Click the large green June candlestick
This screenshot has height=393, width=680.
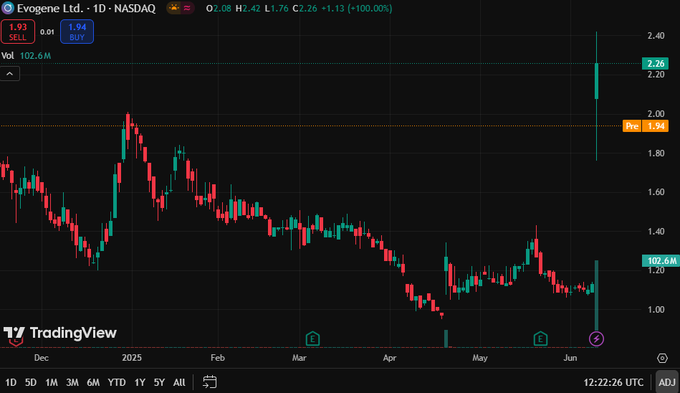[597, 81]
